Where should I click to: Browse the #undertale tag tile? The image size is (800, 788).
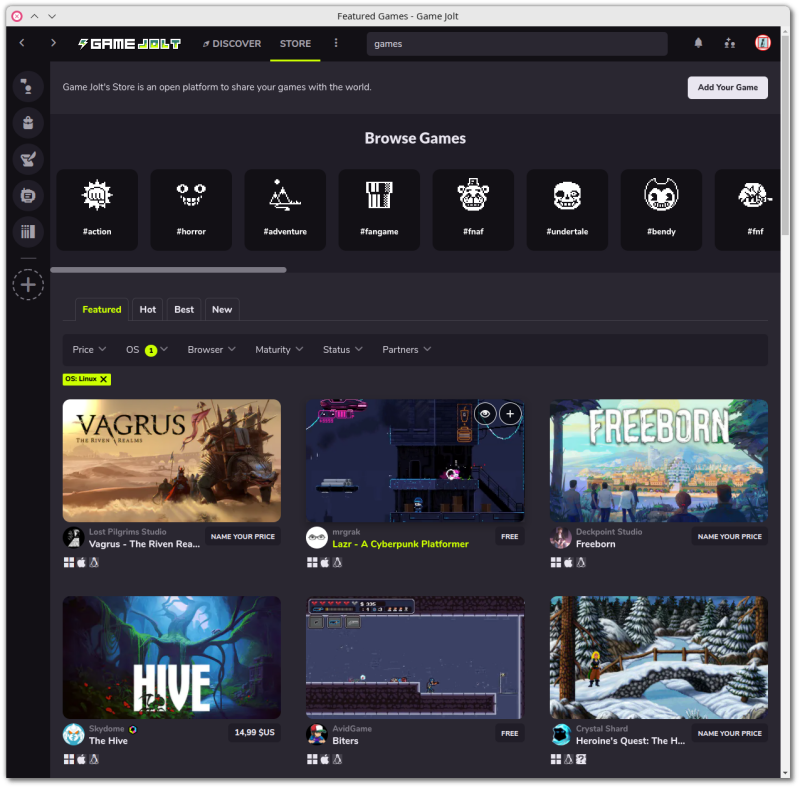point(567,210)
